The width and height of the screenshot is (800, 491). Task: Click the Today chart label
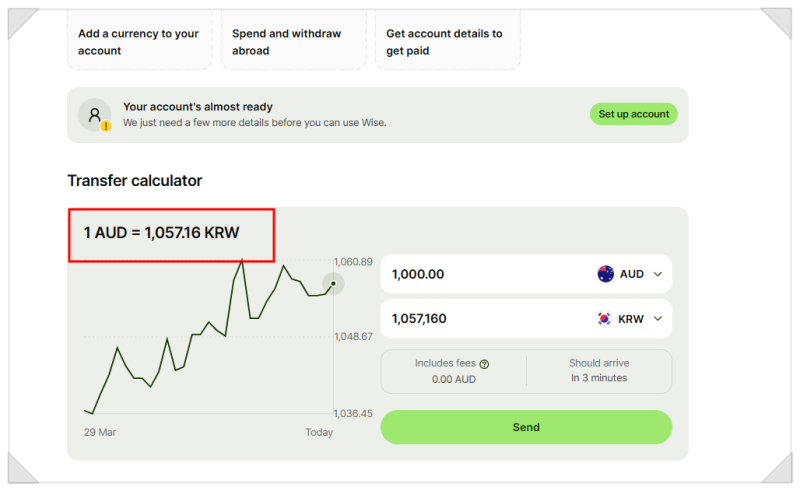point(319,432)
